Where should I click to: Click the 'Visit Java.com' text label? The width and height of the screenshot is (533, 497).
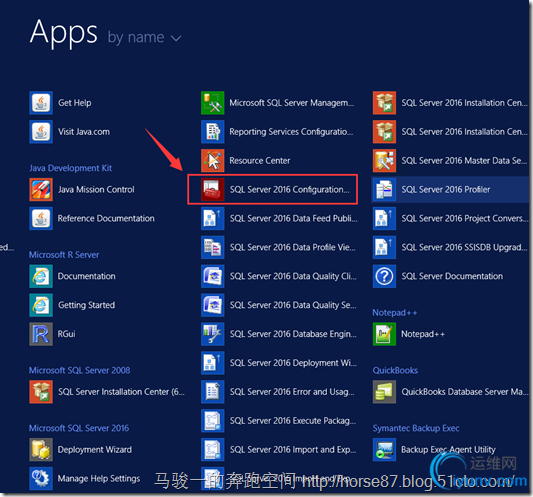pos(84,132)
